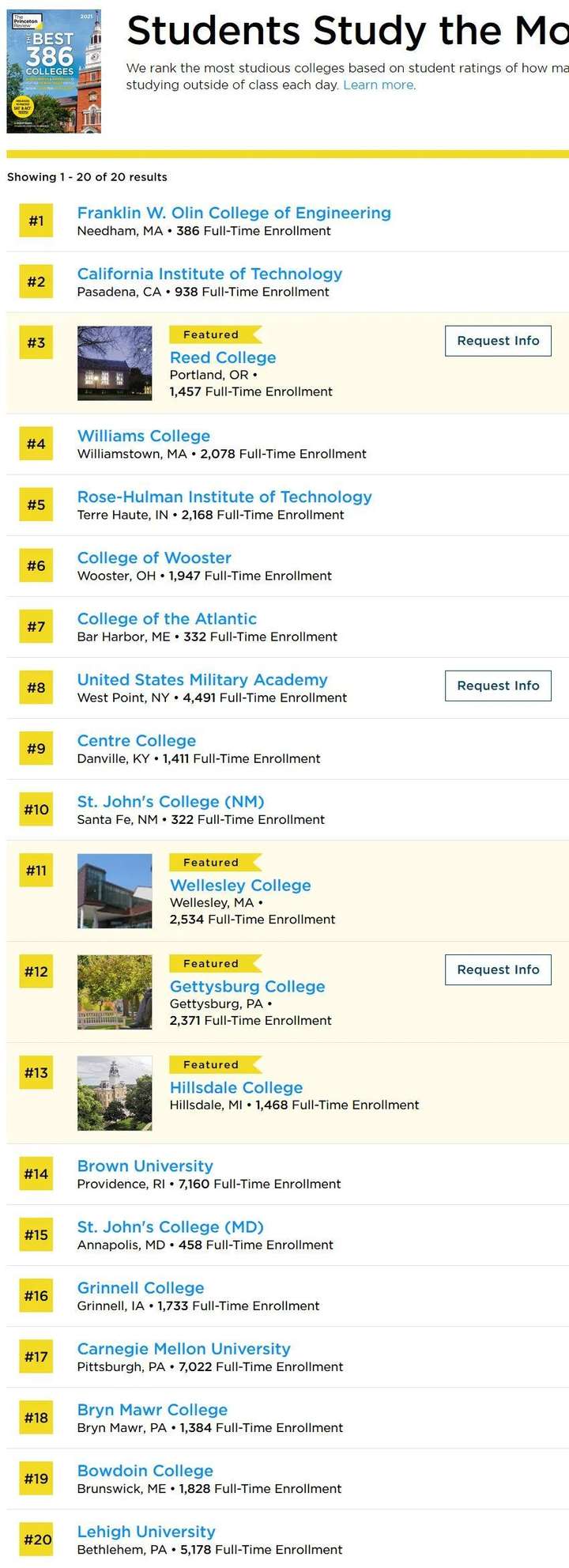Click the Best 386 Colleges book cover
This screenshot has height=1568, width=569.
[x=54, y=71]
